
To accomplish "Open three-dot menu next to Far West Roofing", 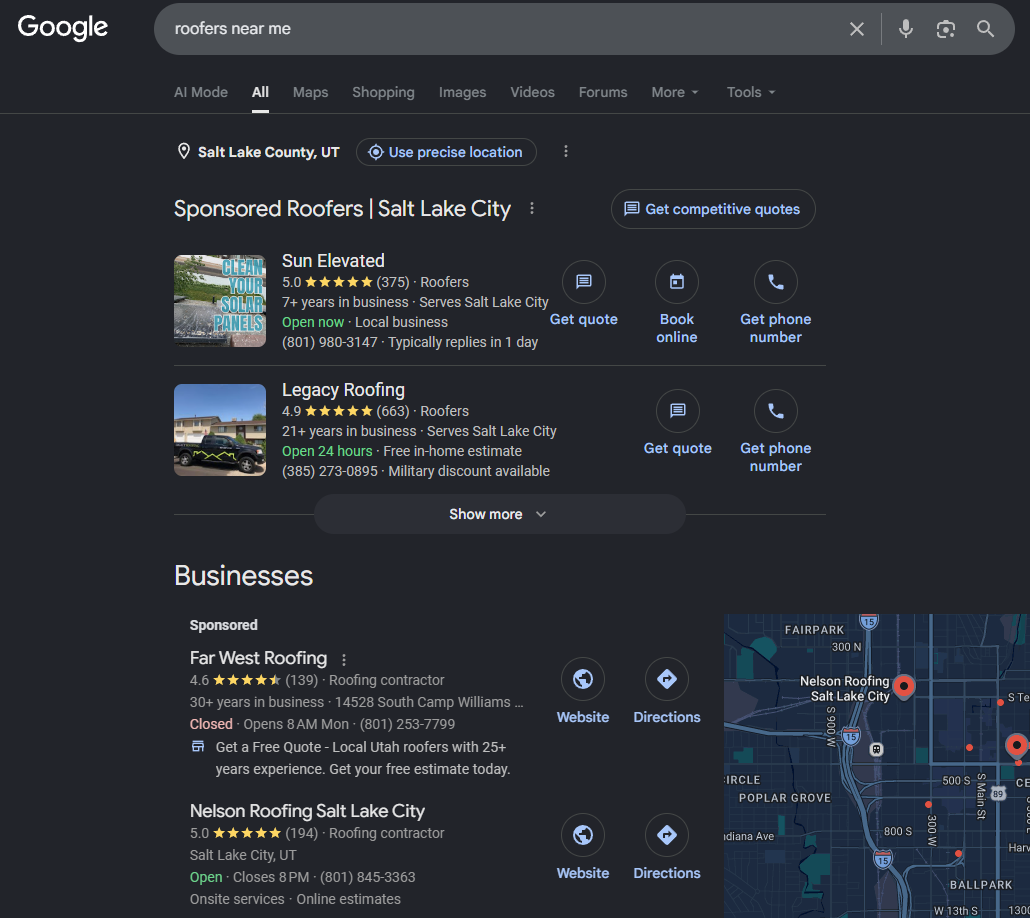I will click(344, 659).
